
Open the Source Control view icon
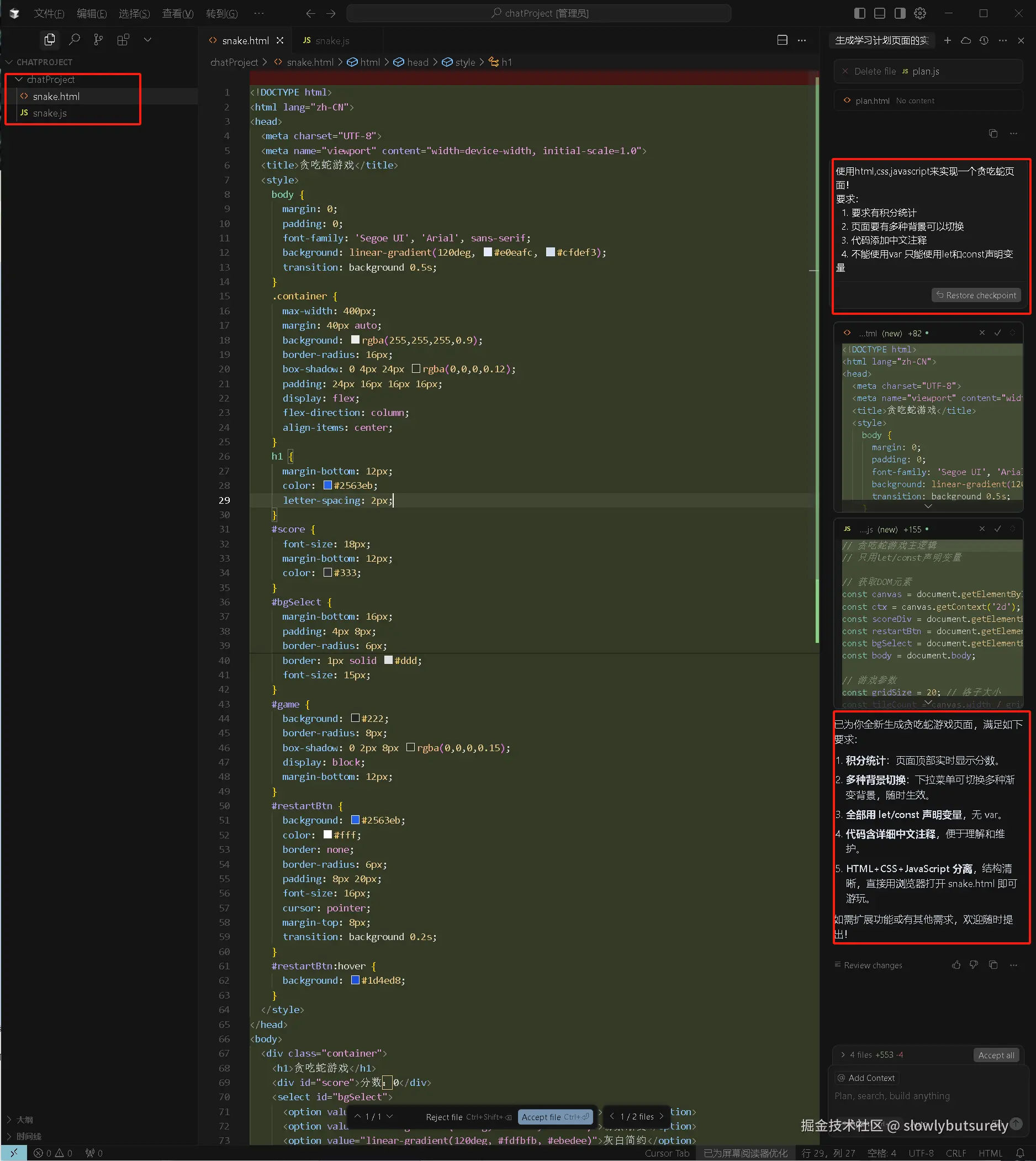(98, 40)
